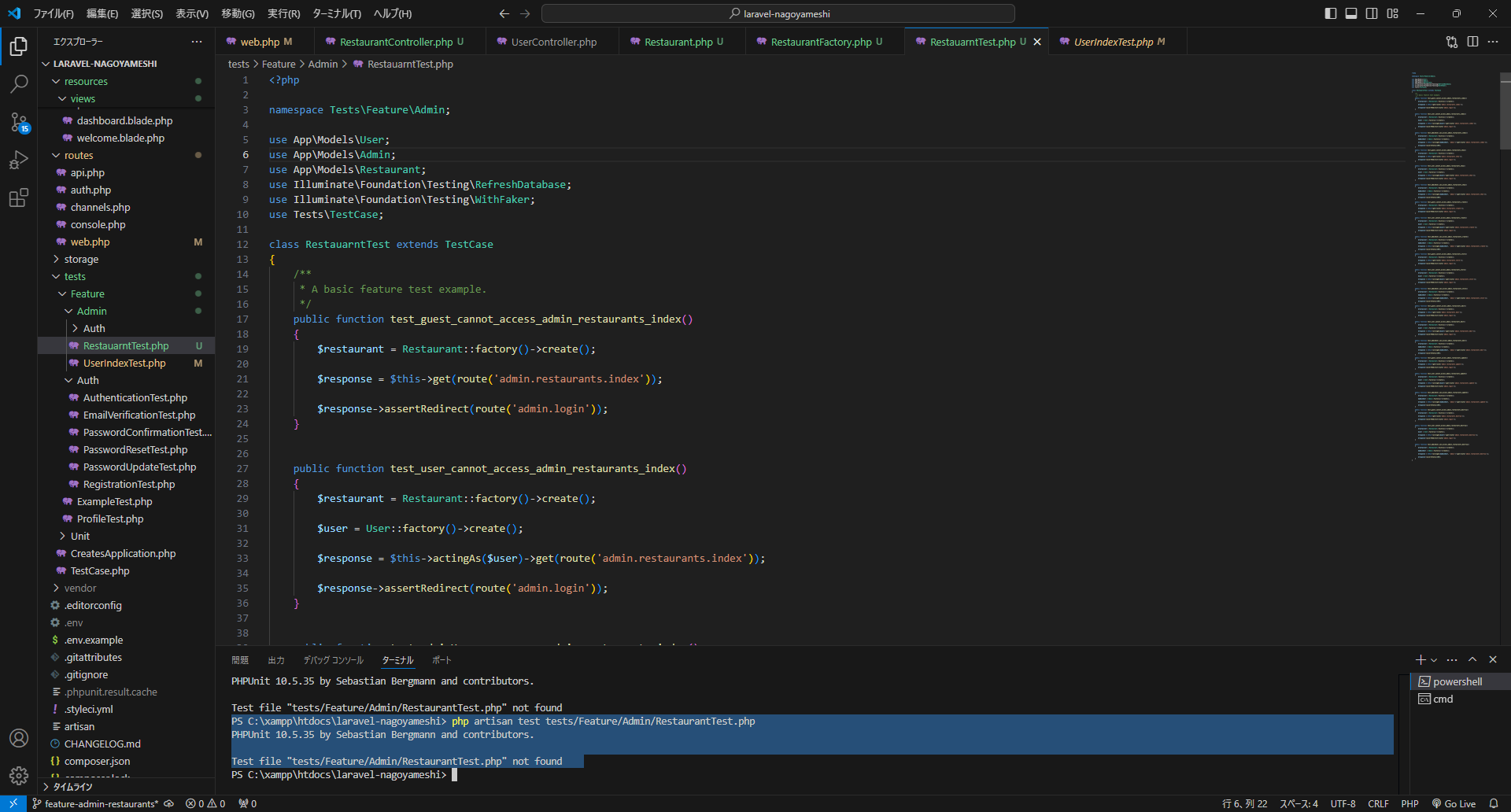Open Run and Debug view
The image size is (1511, 812).
point(19,160)
